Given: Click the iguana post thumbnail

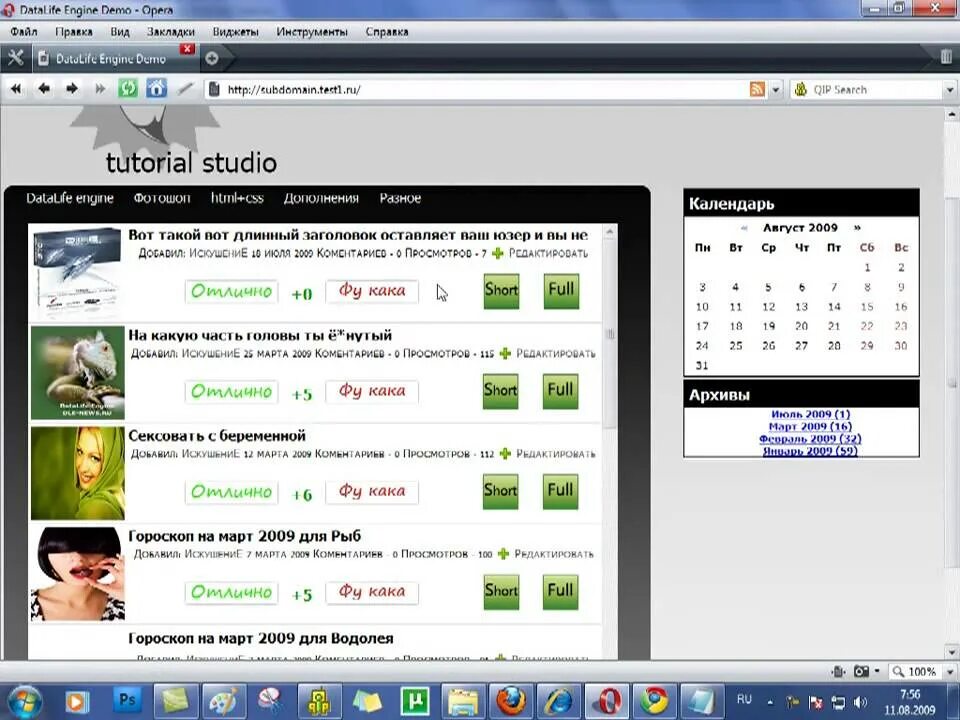Looking at the screenshot, I should tap(78, 373).
